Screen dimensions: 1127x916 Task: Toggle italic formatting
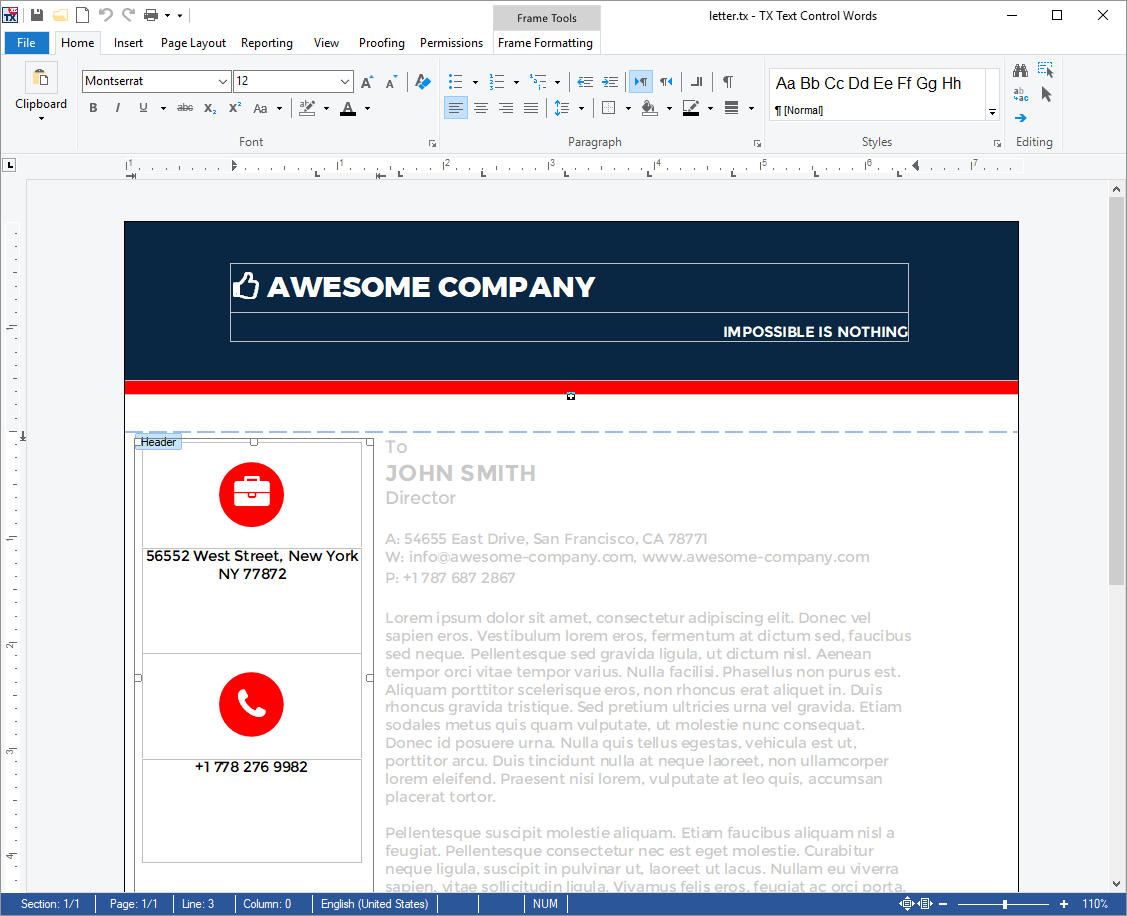(x=118, y=108)
